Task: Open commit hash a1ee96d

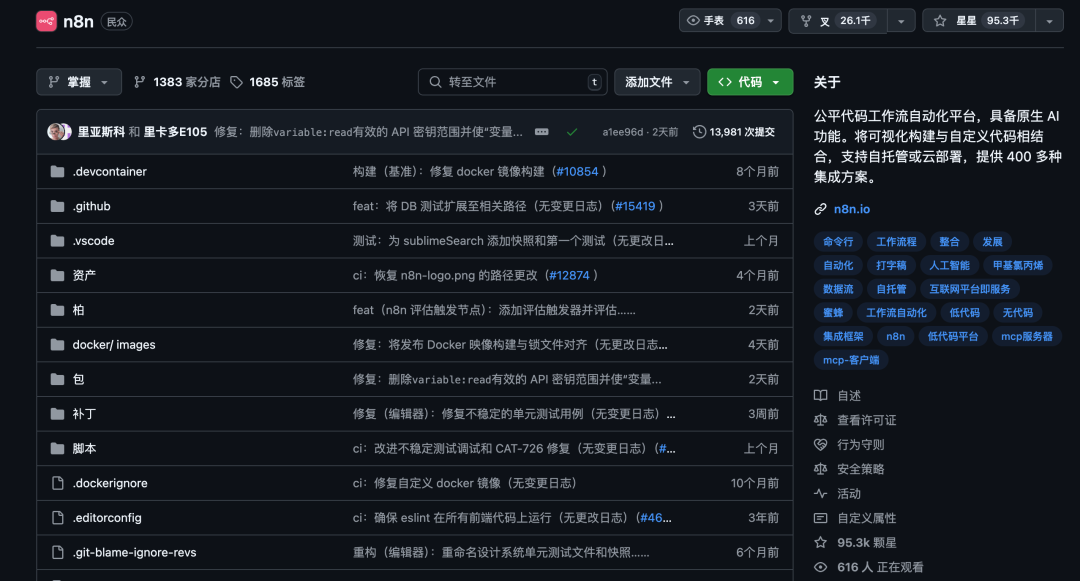Action: 623,132
